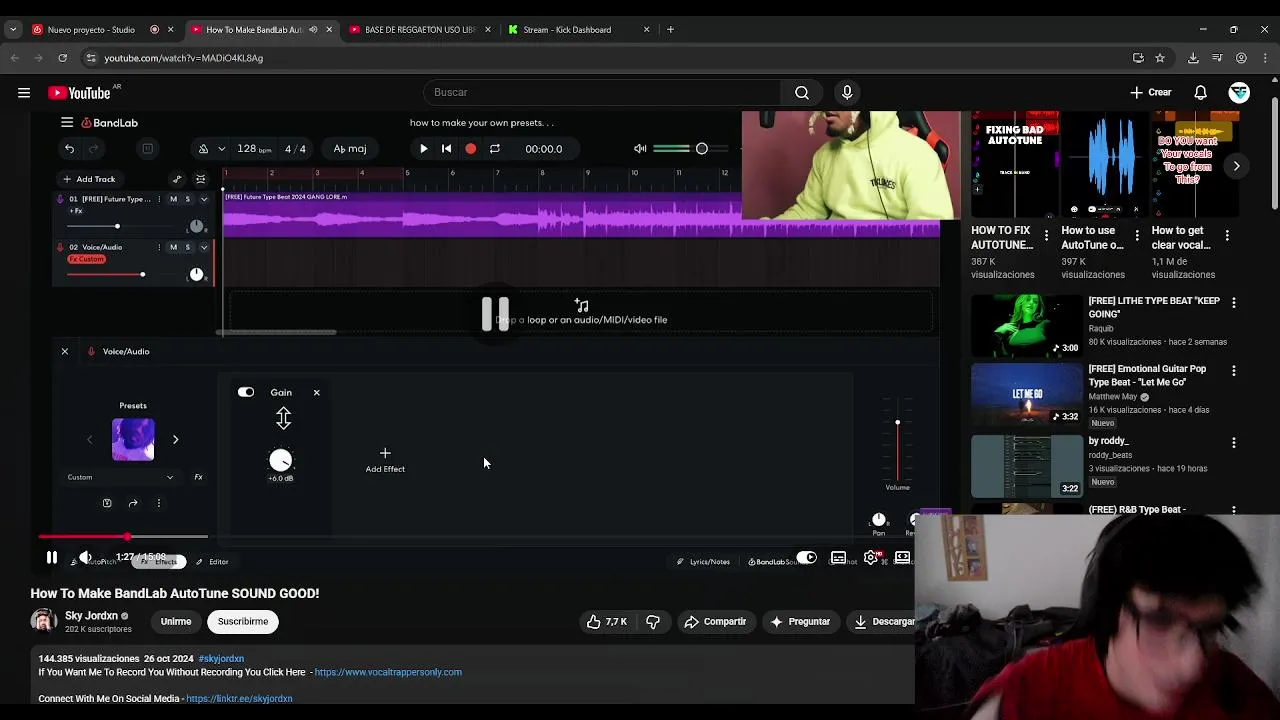Toggle YouTube autoplay switch

[x=806, y=559]
